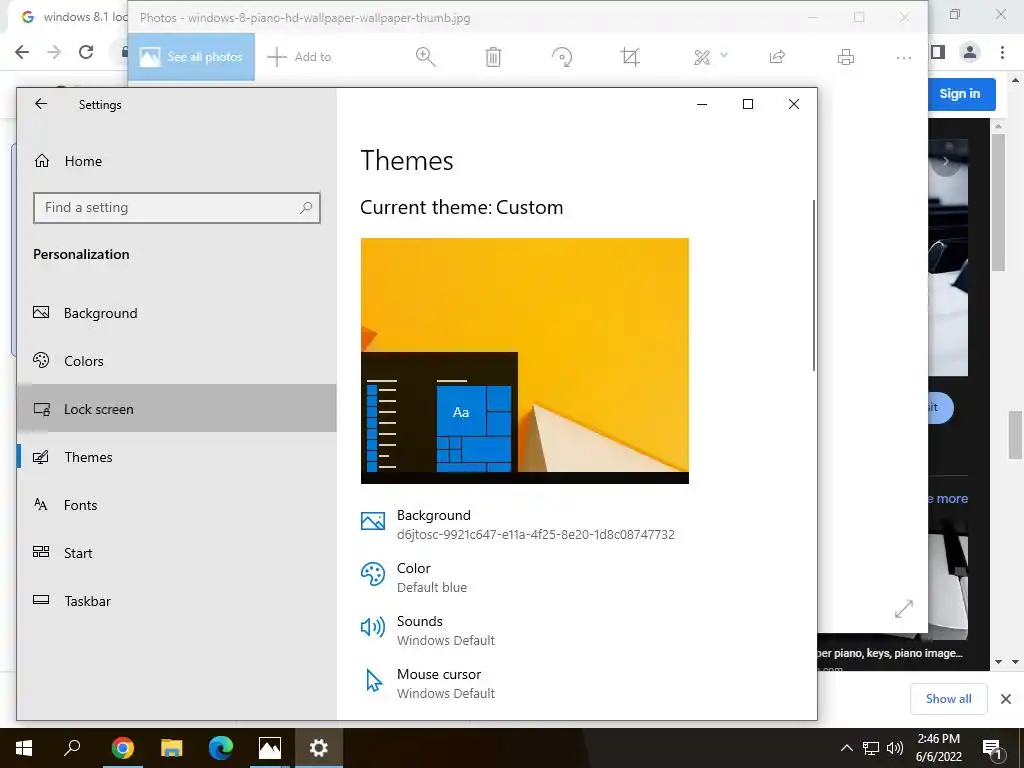This screenshot has width=1024, height=768.
Task: Open Chrome profile avatar icon
Action: click(970, 52)
